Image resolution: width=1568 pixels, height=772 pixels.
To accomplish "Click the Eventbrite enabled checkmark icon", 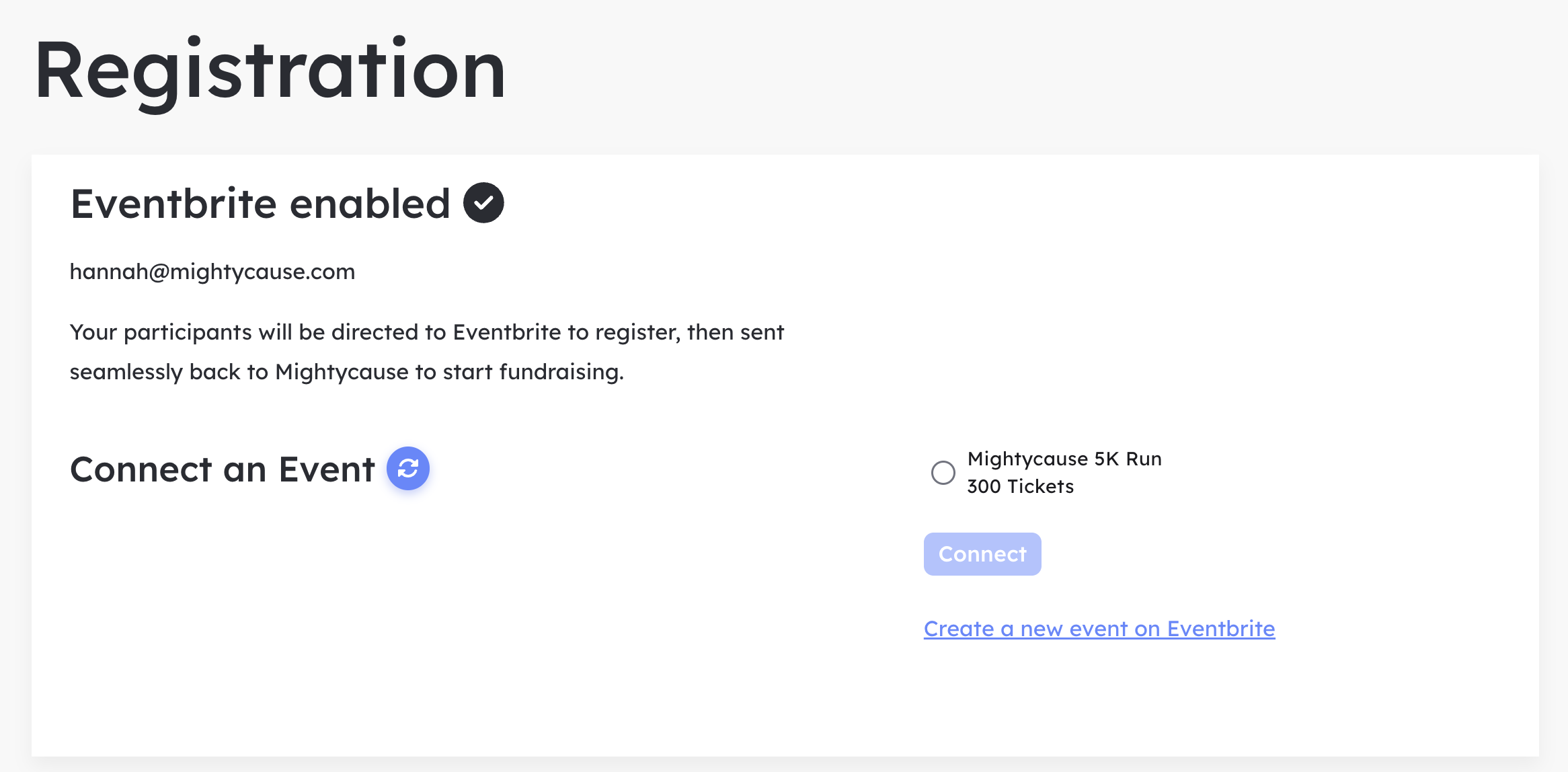I will click(x=483, y=202).
